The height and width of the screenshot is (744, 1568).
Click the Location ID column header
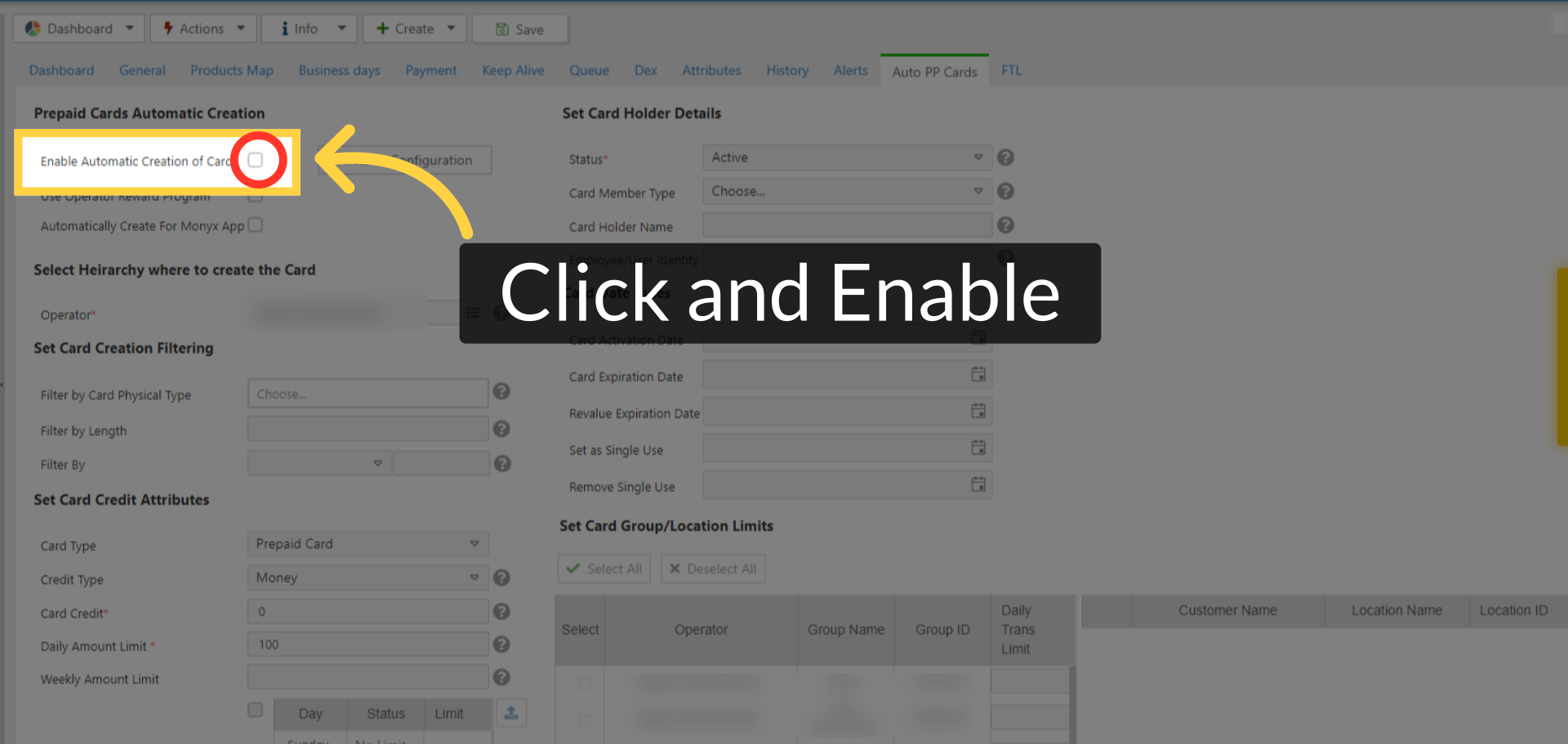1513,610
